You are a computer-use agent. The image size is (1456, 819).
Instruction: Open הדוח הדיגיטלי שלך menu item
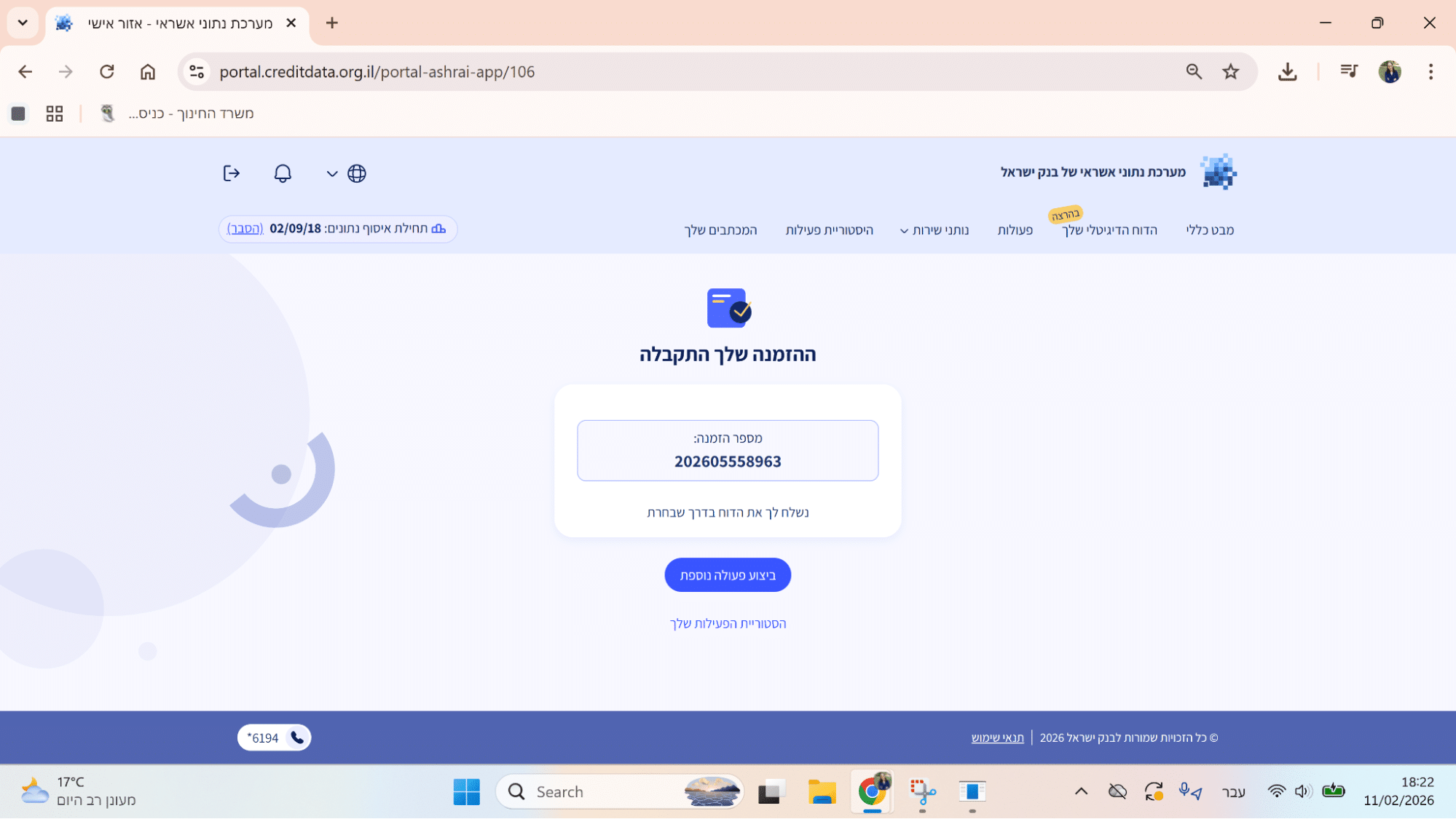click(1109, 230)
